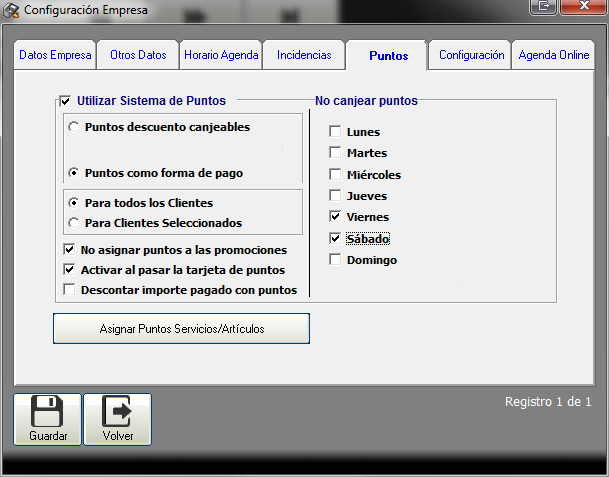The height and width of the screenshot is (477, 609).
Task: Check the Lunes checkbox
Action: [335, 132]
